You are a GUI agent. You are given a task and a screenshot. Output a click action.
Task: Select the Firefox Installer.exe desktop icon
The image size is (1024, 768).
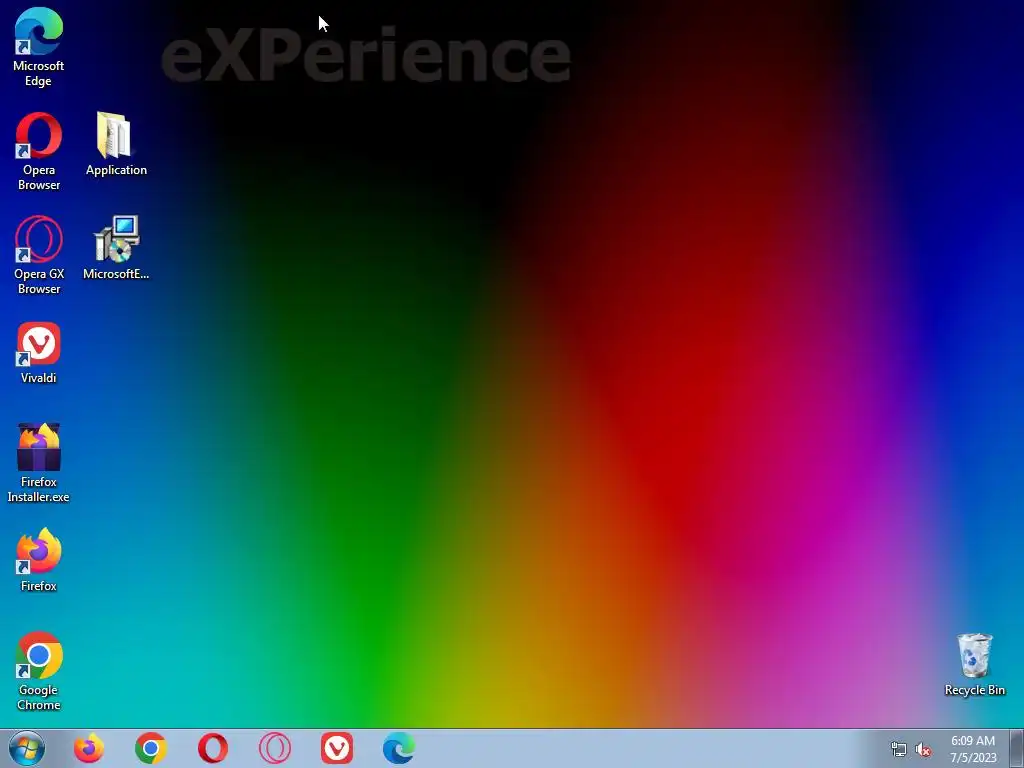click(x=39, y=463)
